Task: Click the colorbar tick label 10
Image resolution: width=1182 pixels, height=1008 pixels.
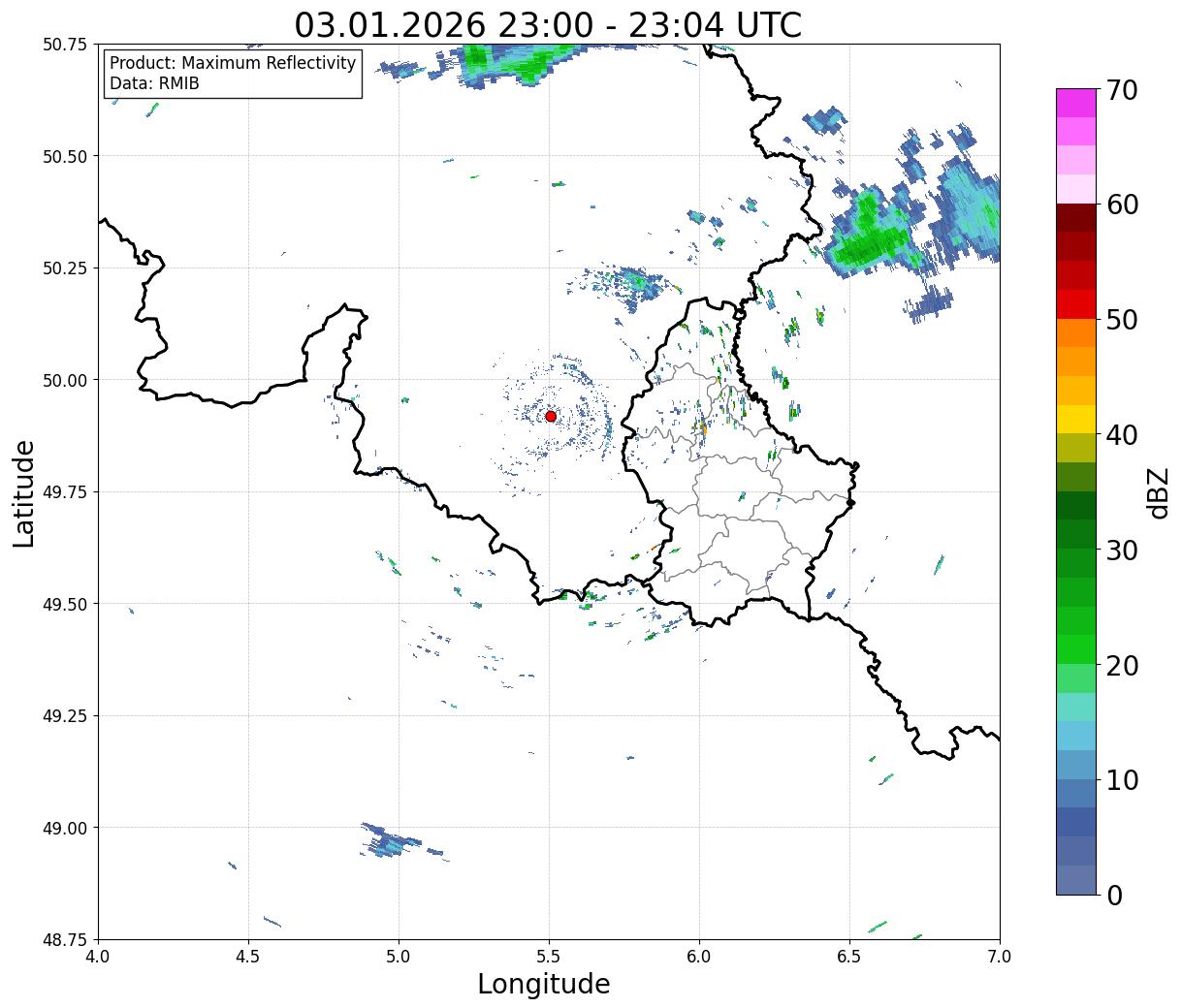Action: click(x=1121, y=780)
